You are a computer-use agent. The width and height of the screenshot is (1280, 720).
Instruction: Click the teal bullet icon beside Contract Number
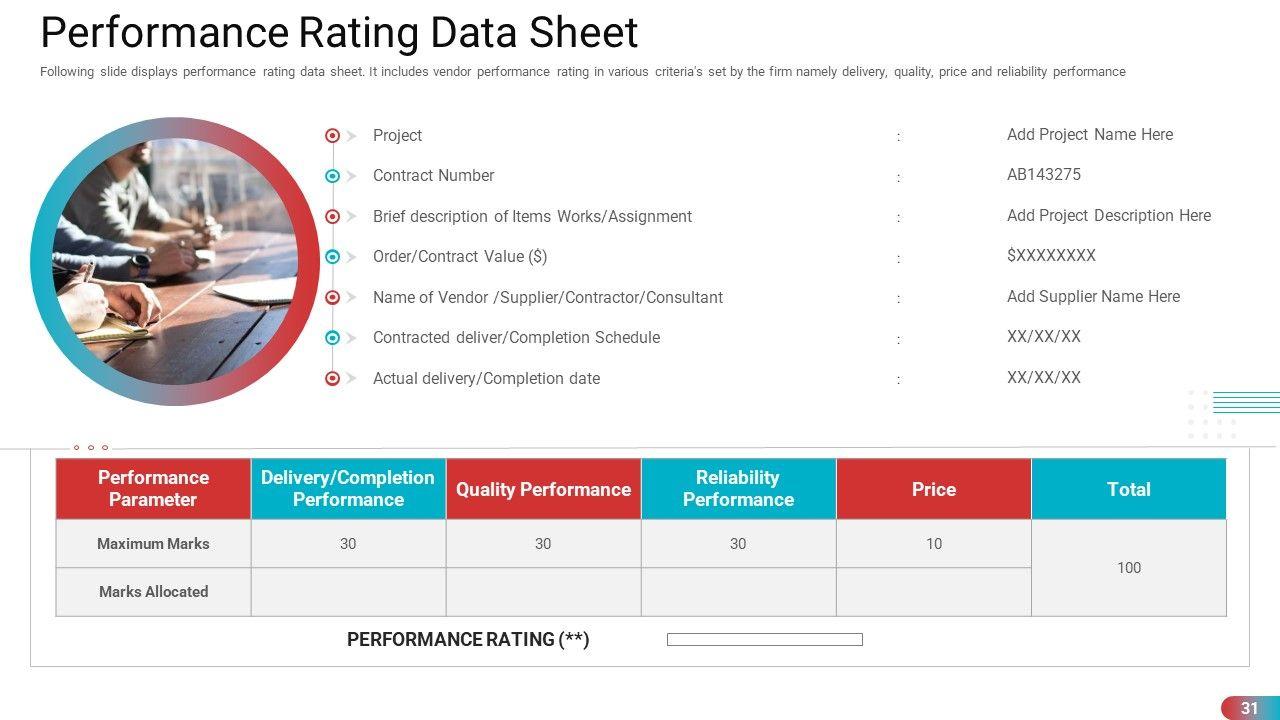[x=332, y=176]
